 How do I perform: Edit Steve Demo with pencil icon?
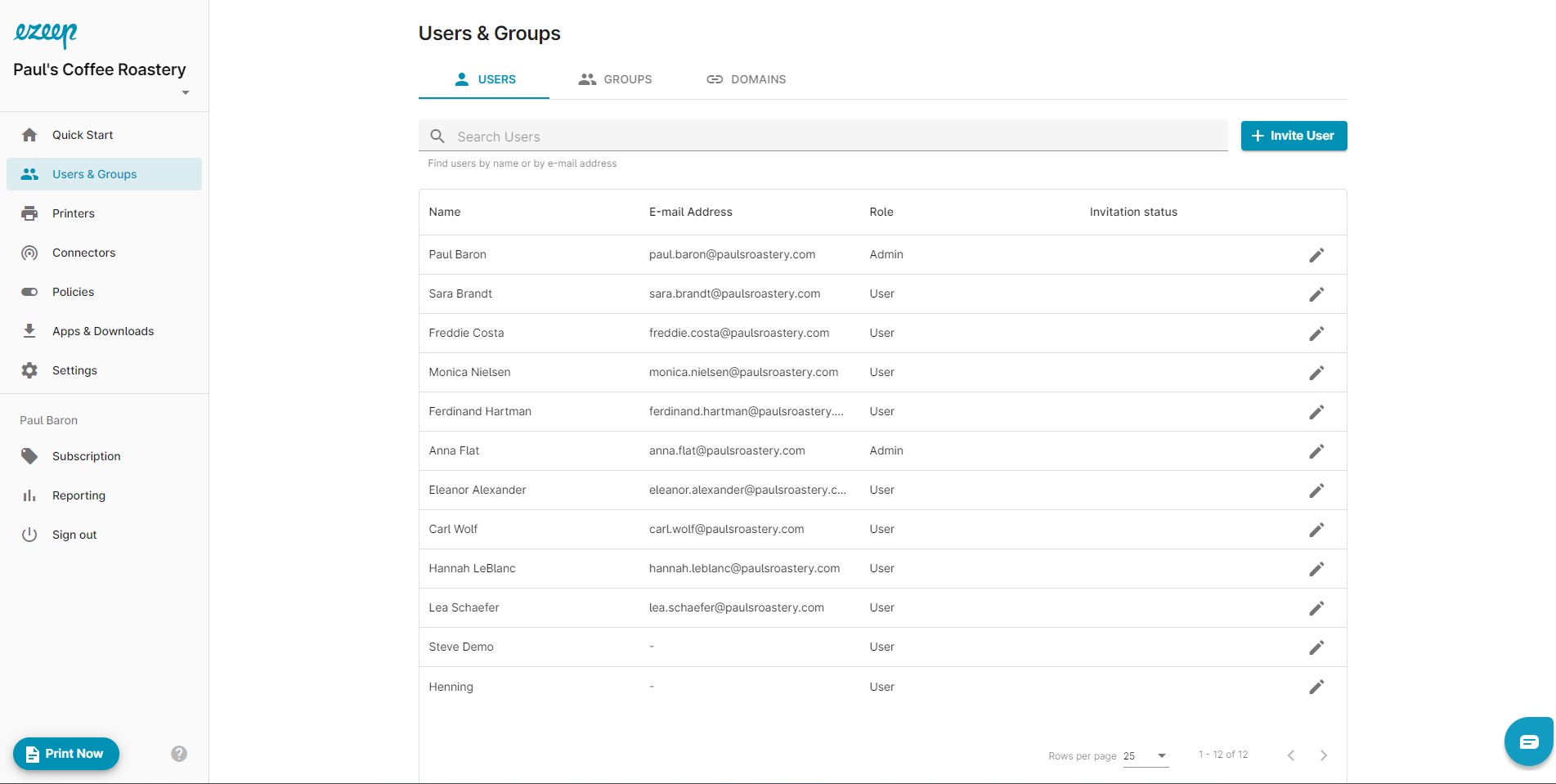click(x=1316, y=647)
